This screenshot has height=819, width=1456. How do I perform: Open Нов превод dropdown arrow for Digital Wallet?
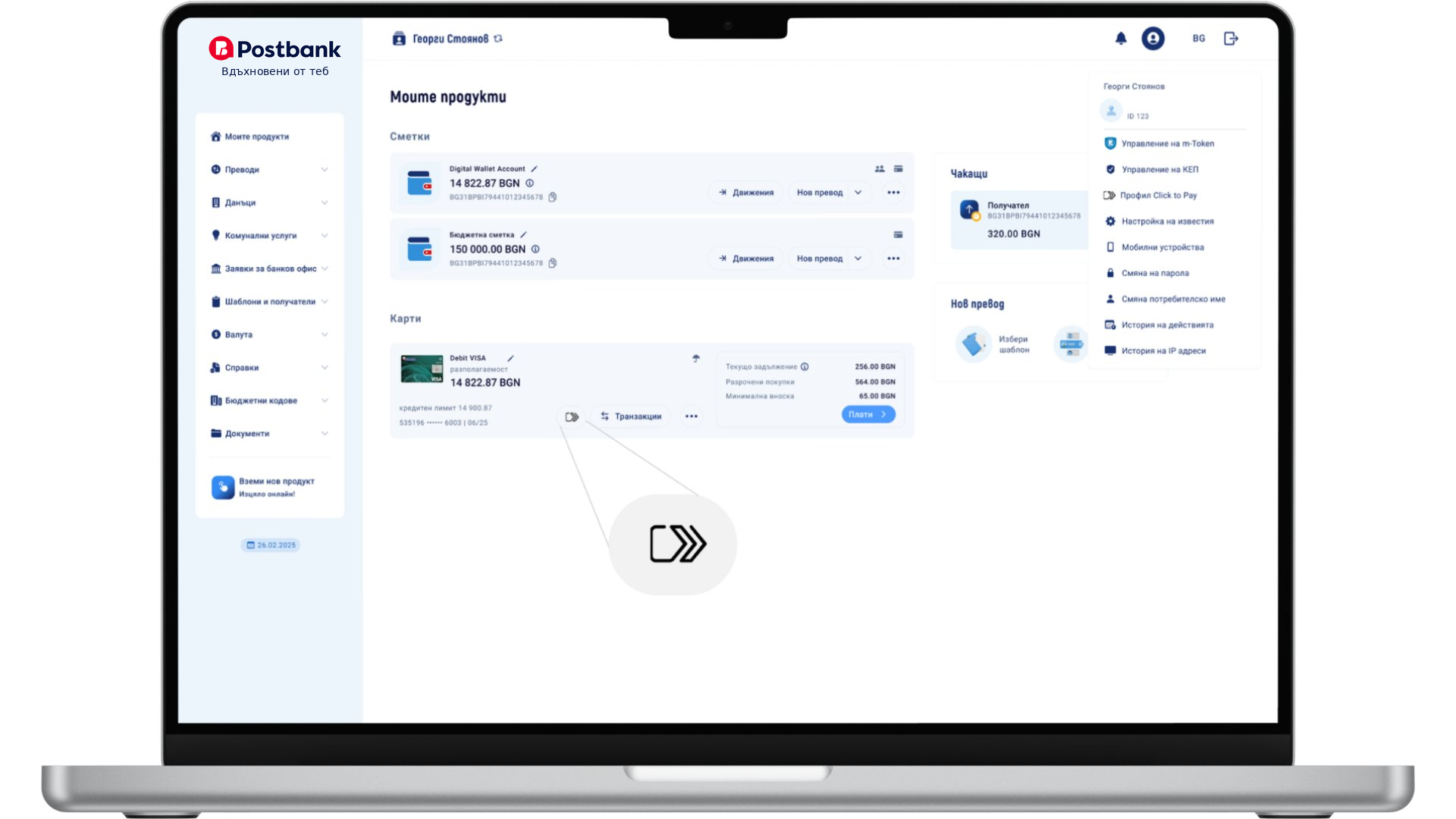858,193
